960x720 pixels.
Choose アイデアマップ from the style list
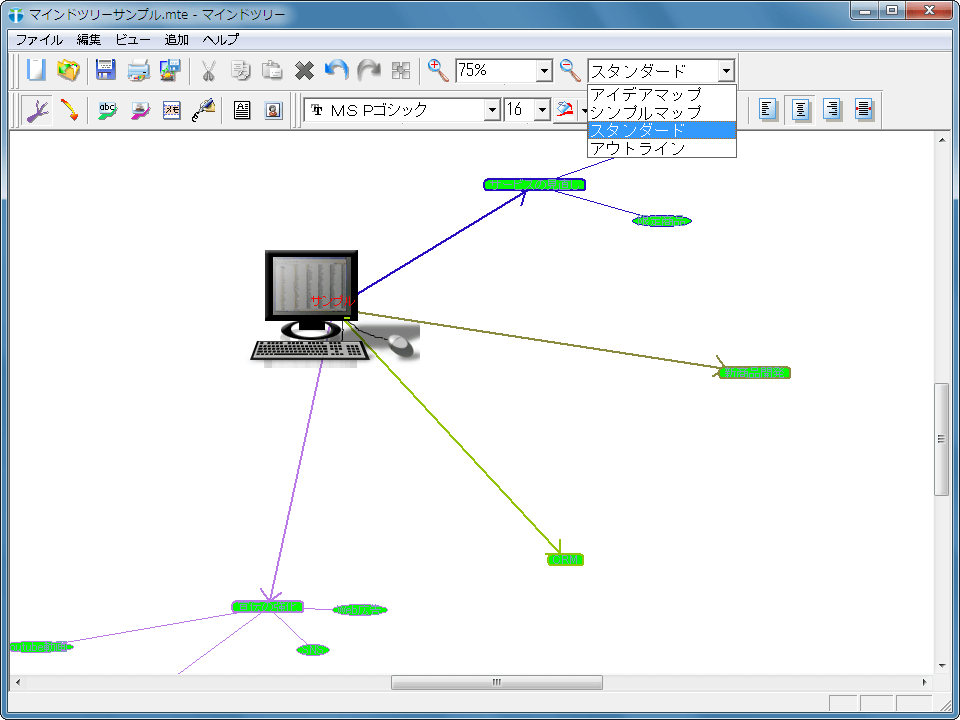pos(661,94)
